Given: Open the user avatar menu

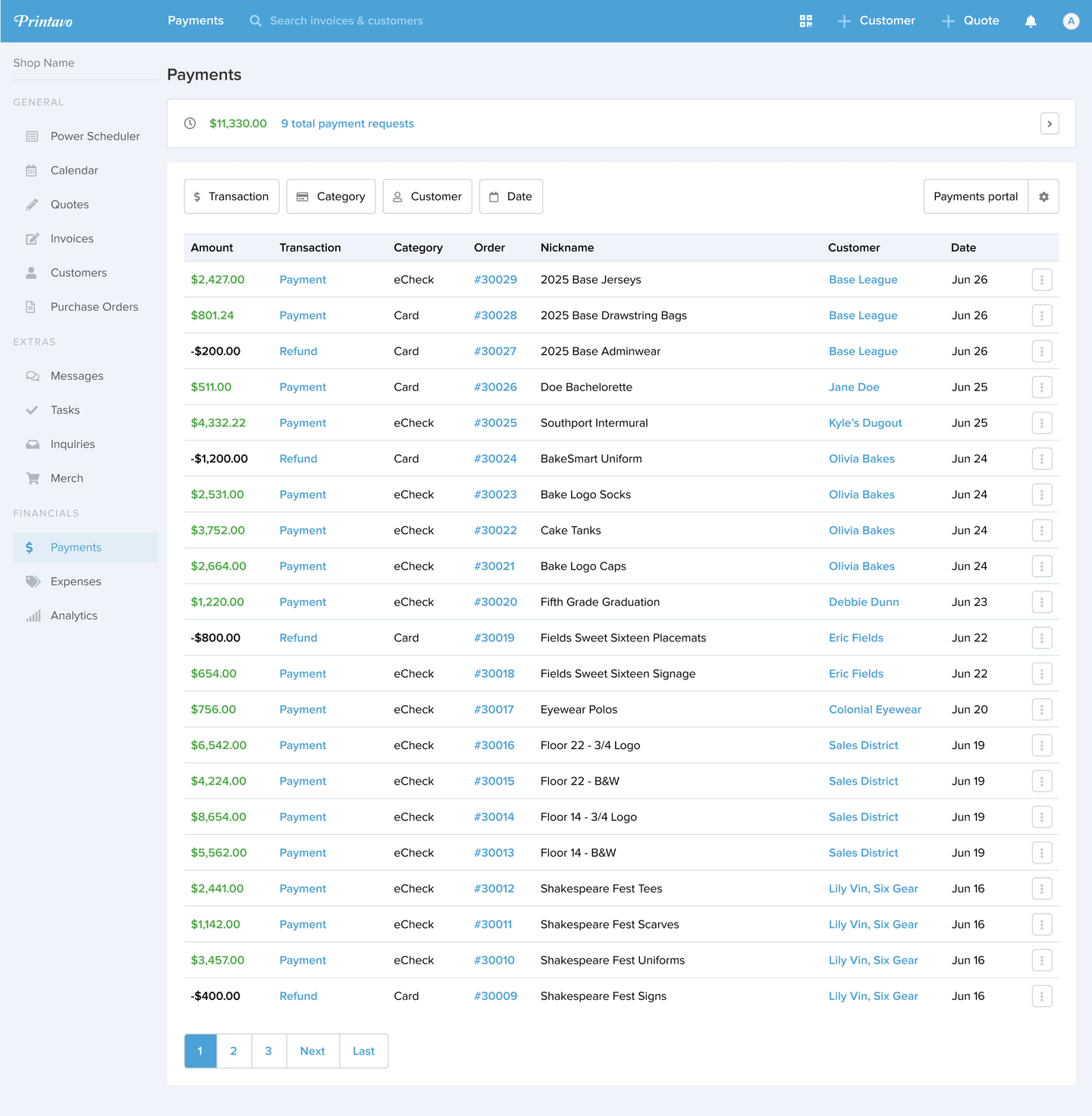Looking at the screenshot, I should coord(1071,21).
